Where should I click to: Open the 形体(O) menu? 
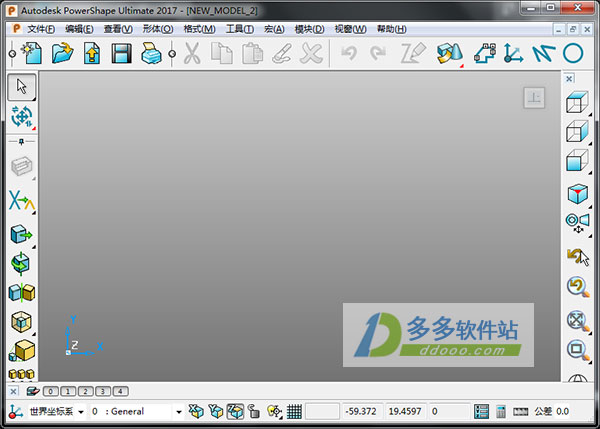pyautogui.click(x=158, y=29)
